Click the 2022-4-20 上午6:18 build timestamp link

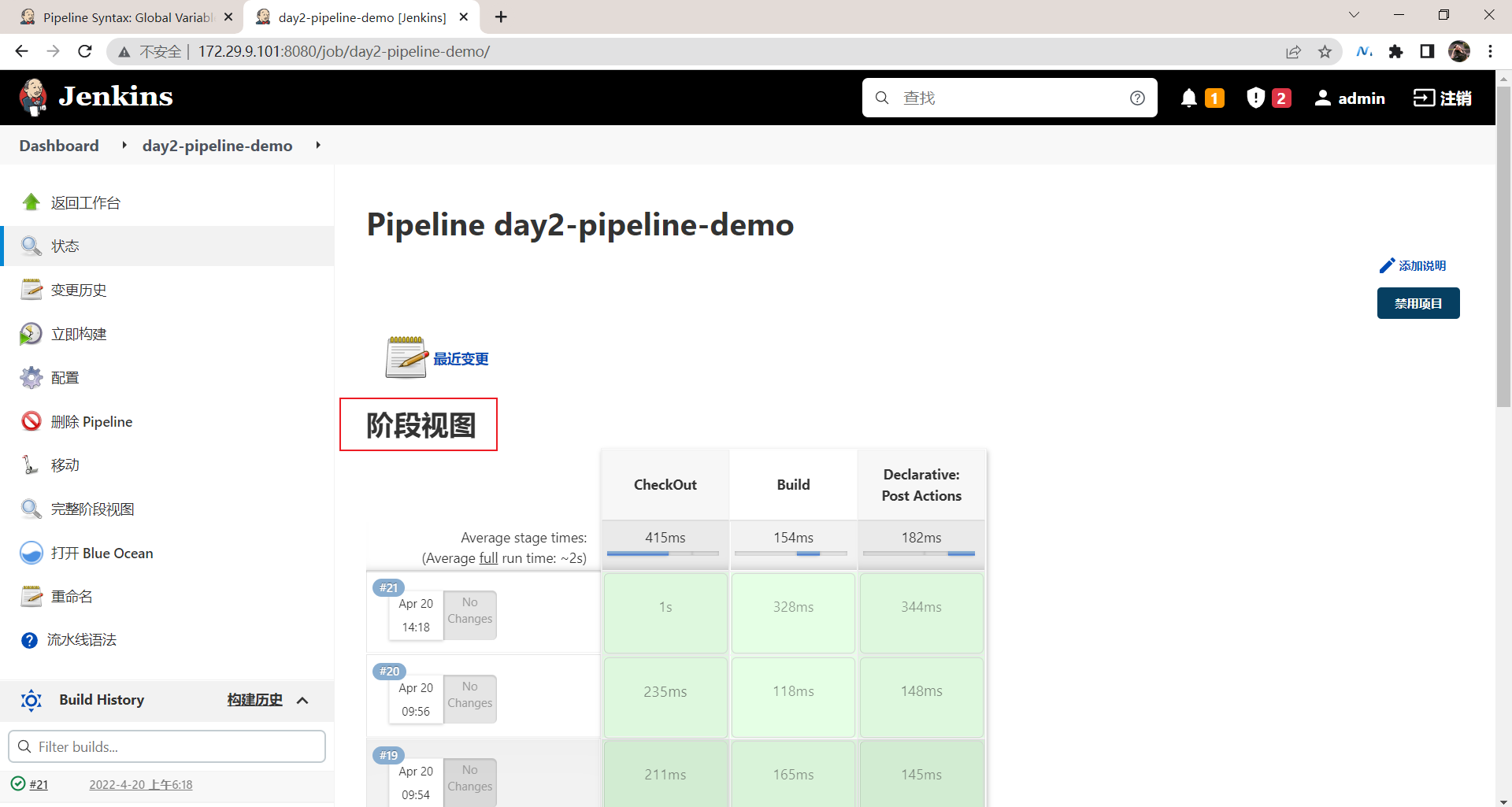click(x=141, y=784)
